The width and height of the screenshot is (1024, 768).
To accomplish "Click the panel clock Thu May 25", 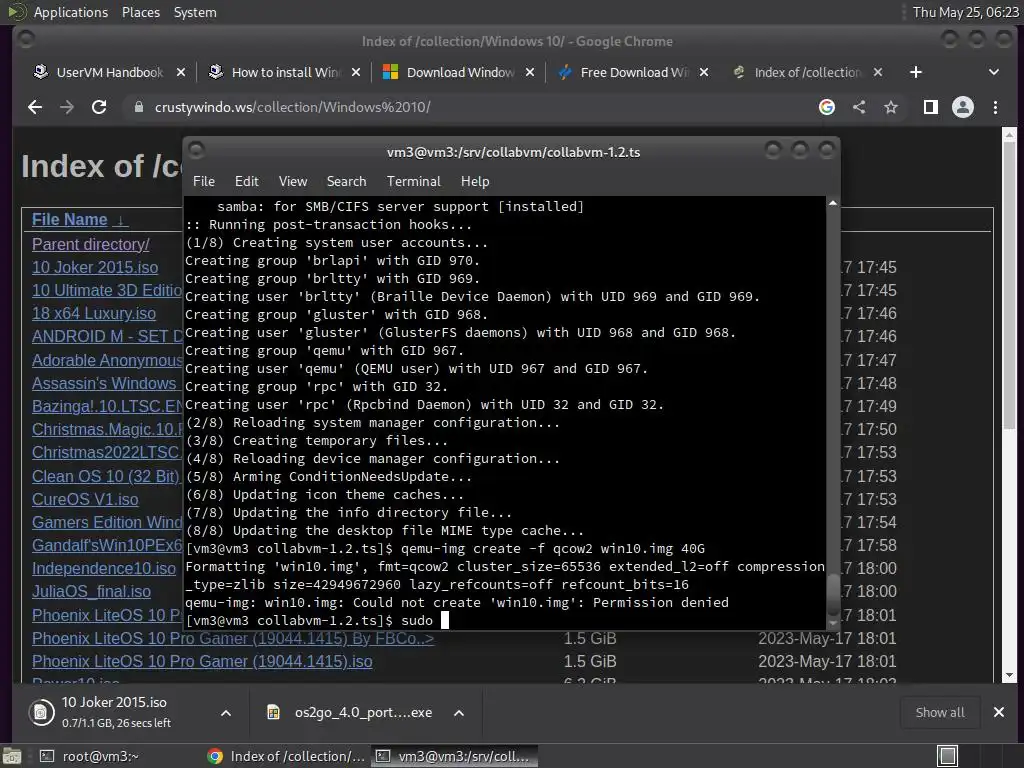I will 965,12.
